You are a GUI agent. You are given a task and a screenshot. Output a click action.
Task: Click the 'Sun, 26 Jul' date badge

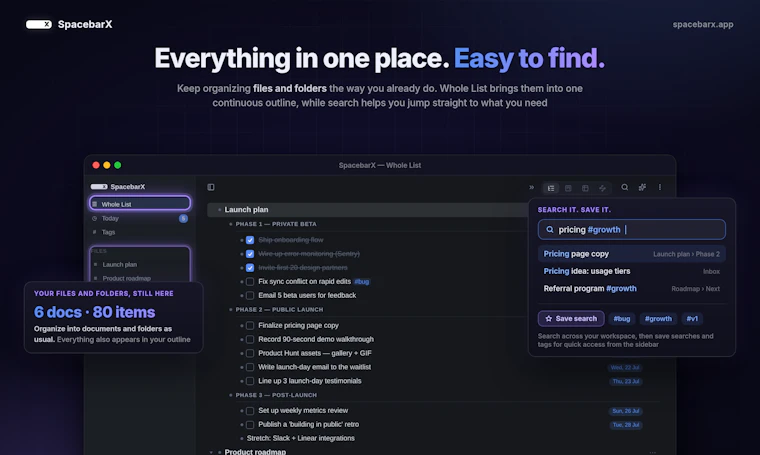pos(625,411)
